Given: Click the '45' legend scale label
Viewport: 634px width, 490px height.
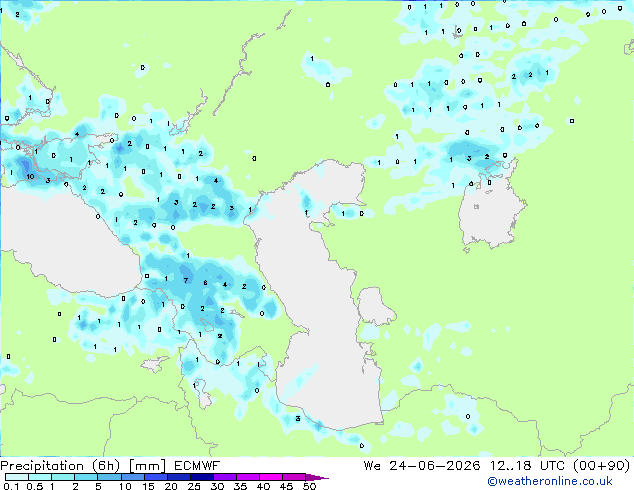Looking at the screenshot, I should click(286, 486).
